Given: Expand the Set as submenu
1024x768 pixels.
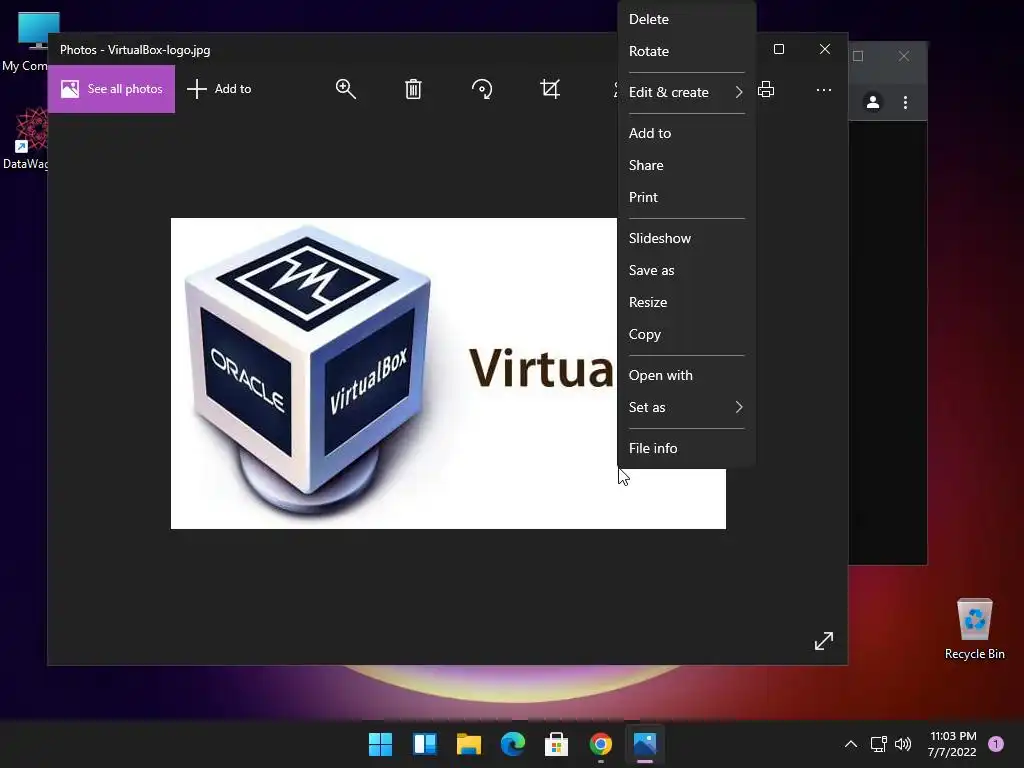Looking at the screenshot, I should [x=686, y=408].
